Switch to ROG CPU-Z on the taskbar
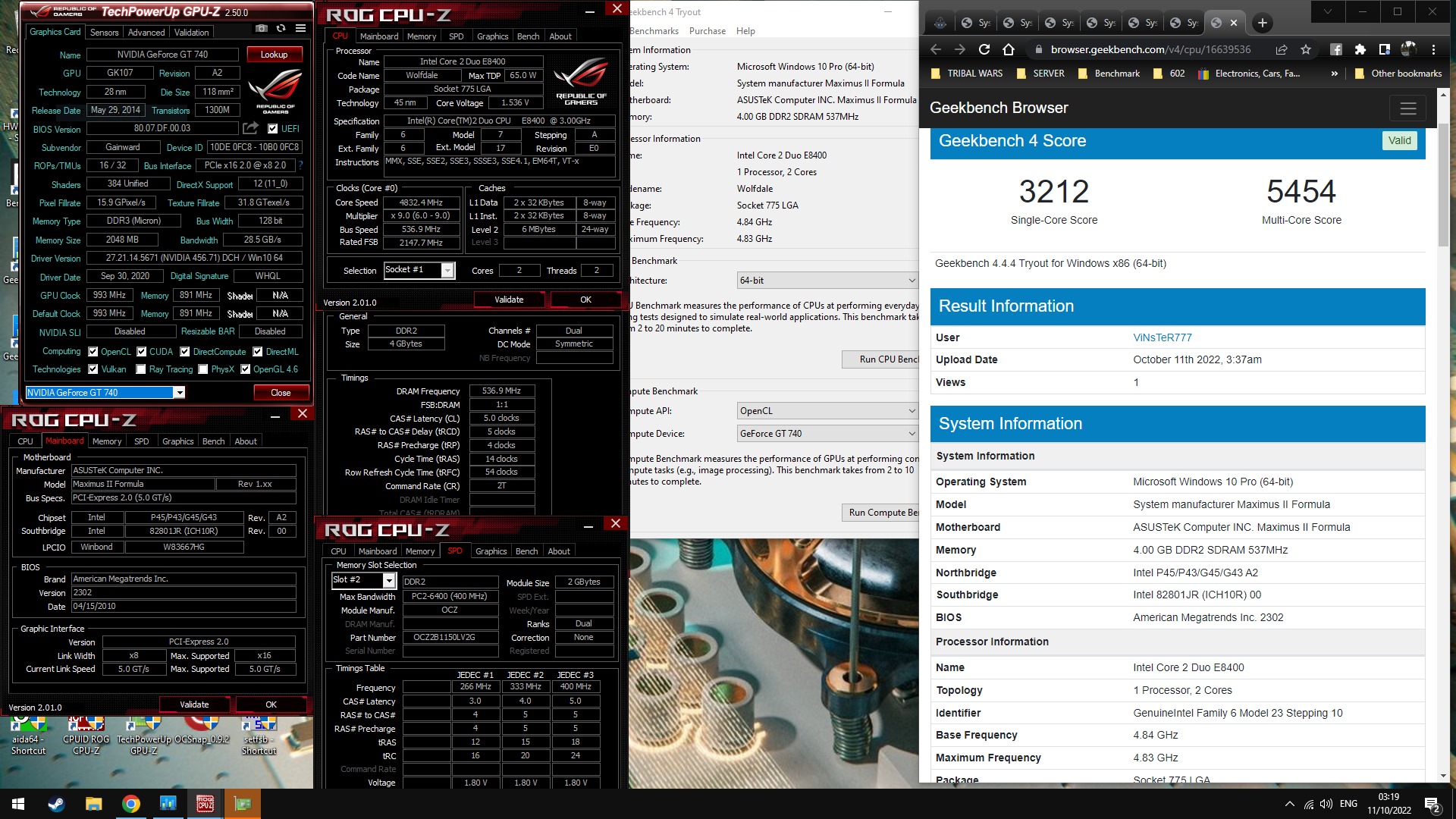Viewport: 1456px width, 819px height. click(205, 804)
